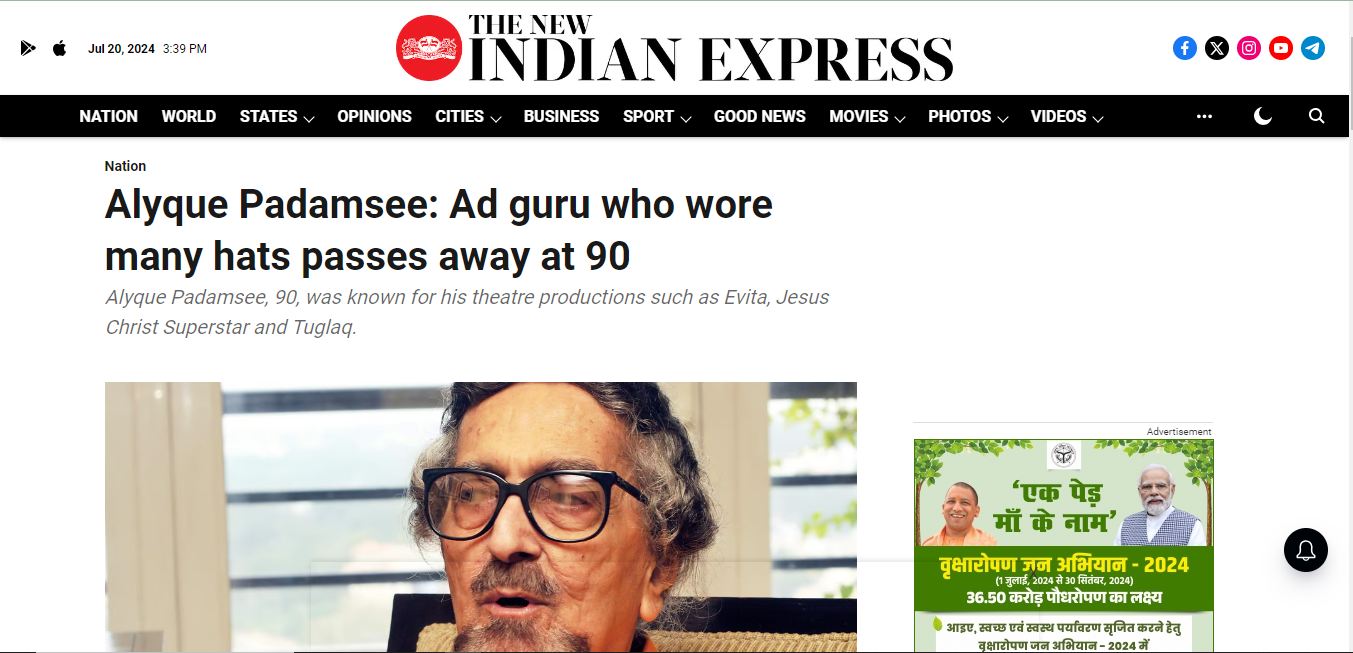Visit the Facebook page icon

[1184, 48]
